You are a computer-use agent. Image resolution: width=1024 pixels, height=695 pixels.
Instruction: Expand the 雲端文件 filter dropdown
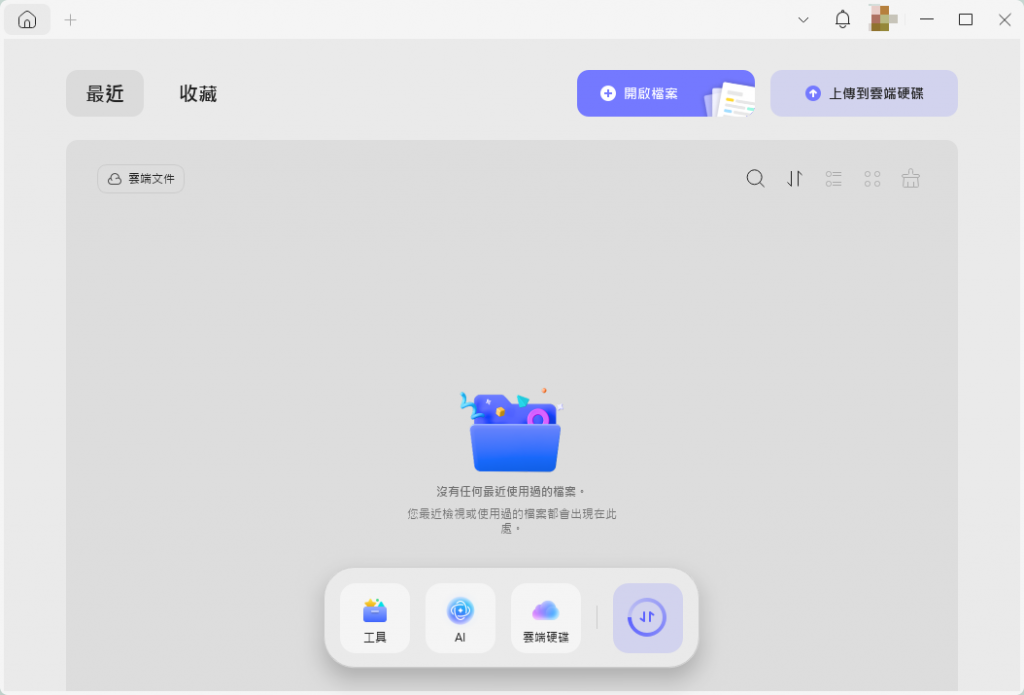[140, 178]
